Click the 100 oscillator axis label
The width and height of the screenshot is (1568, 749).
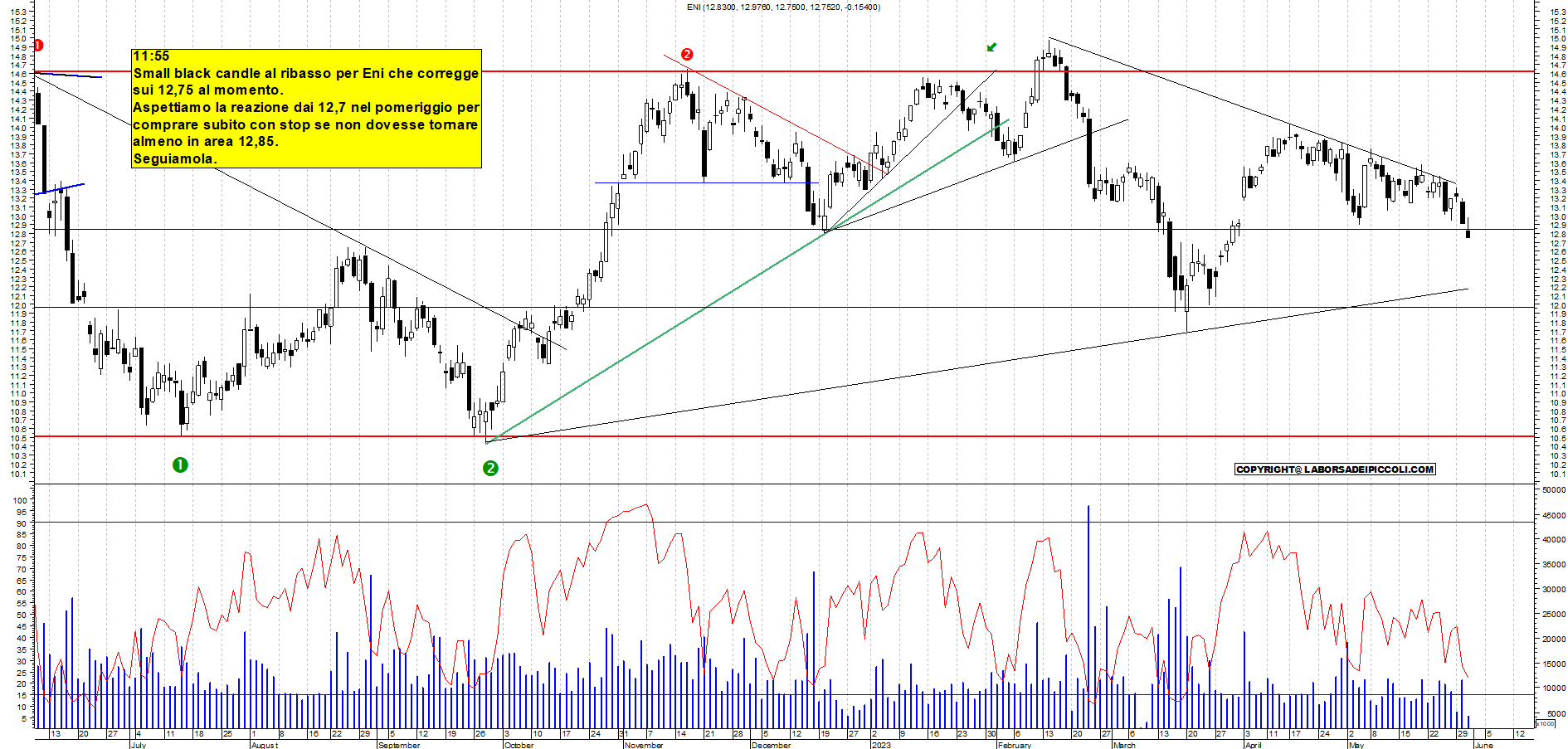point(21,500)
